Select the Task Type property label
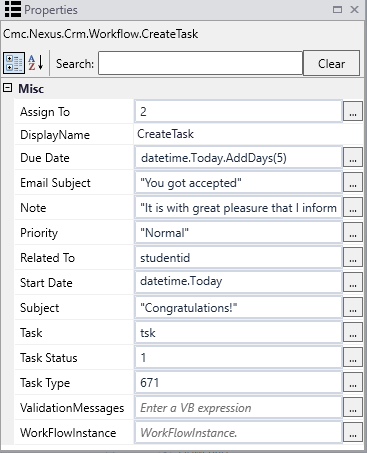Screen dimensions: 367x453 [45, 383]
